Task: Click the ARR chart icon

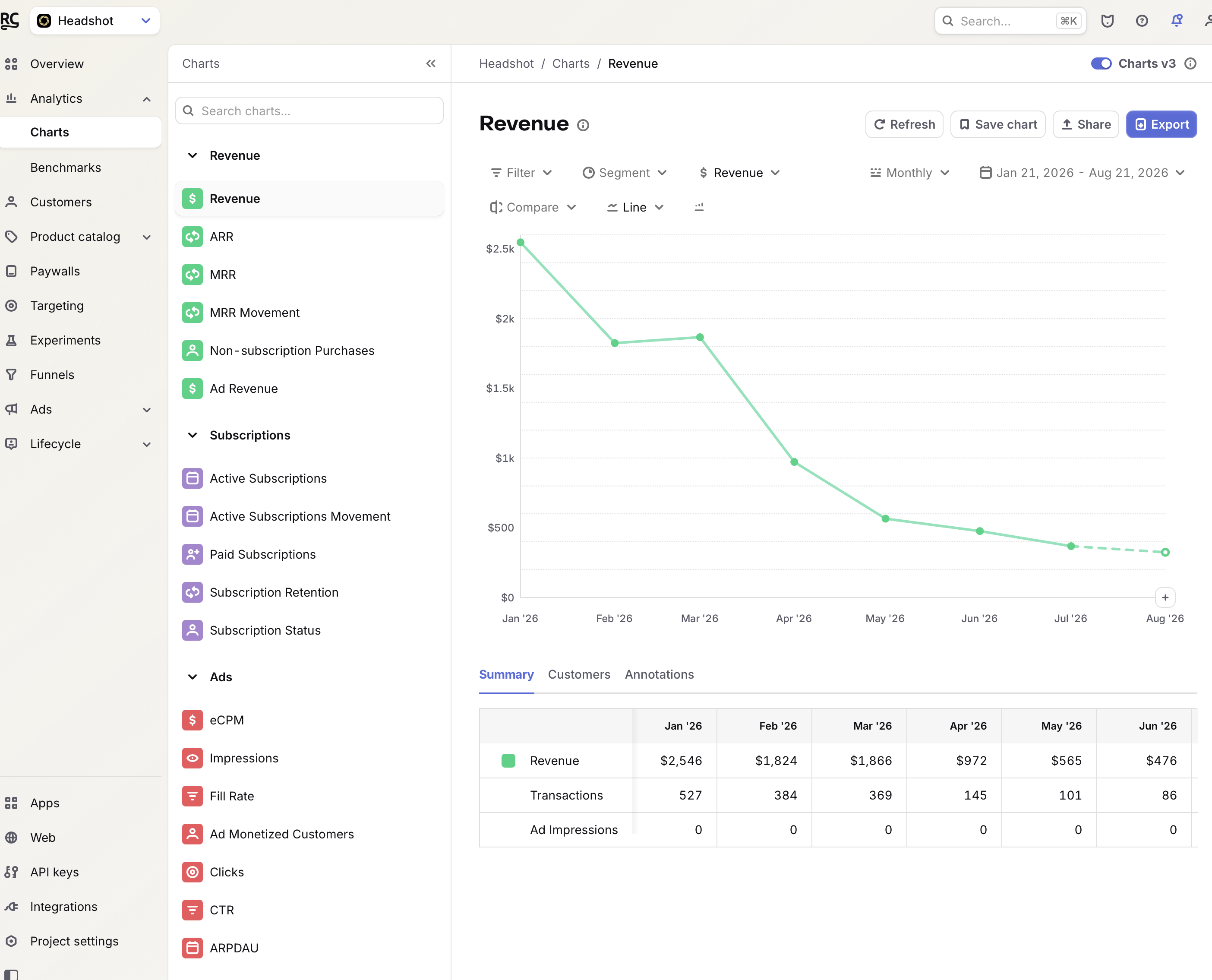Action: point(193,237)
